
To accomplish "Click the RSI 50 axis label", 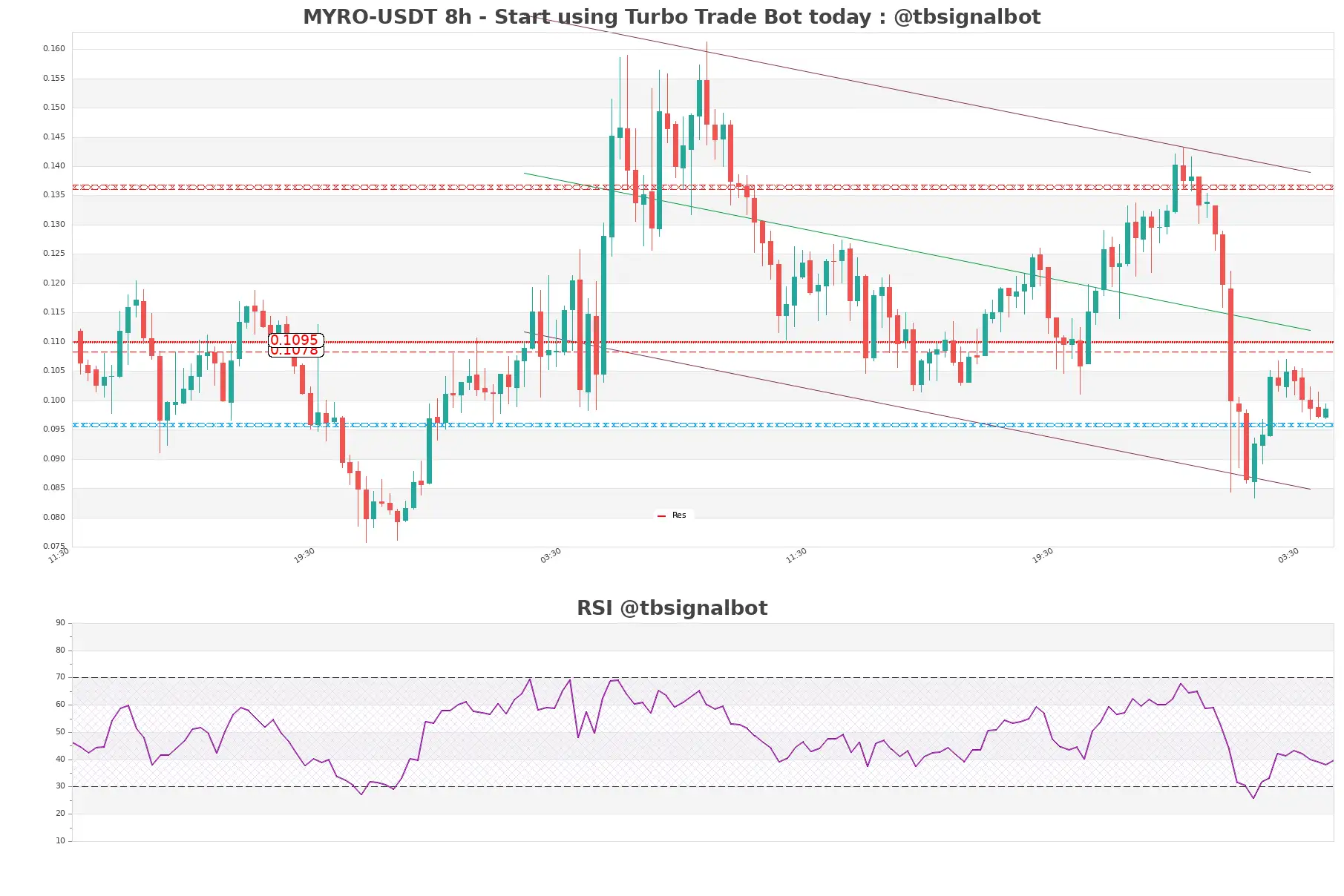I will (x=60, y=732).
